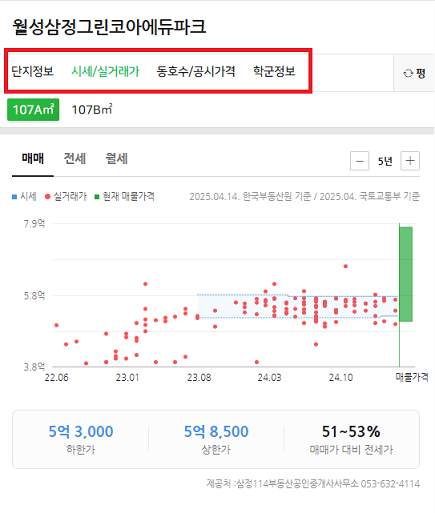
Task: Select the 시세/실거래가 tab
Action: 105,71
